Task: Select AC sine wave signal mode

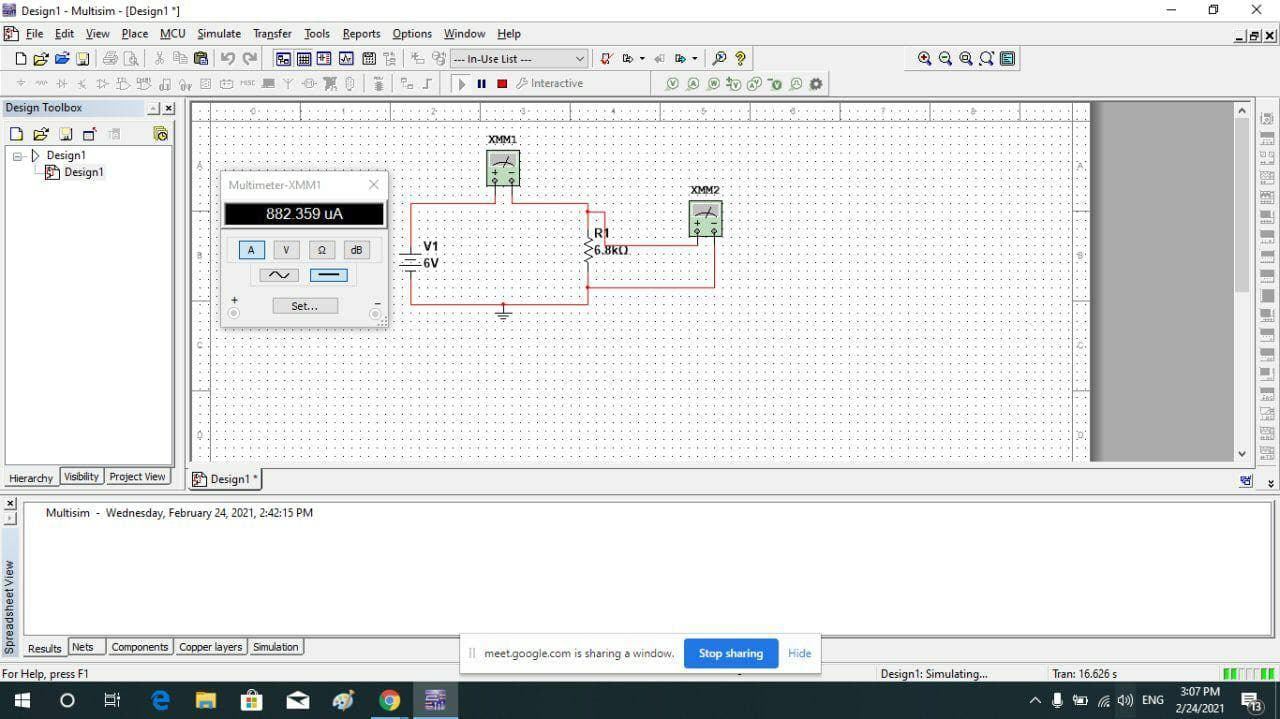Action: tap(279, 275)
